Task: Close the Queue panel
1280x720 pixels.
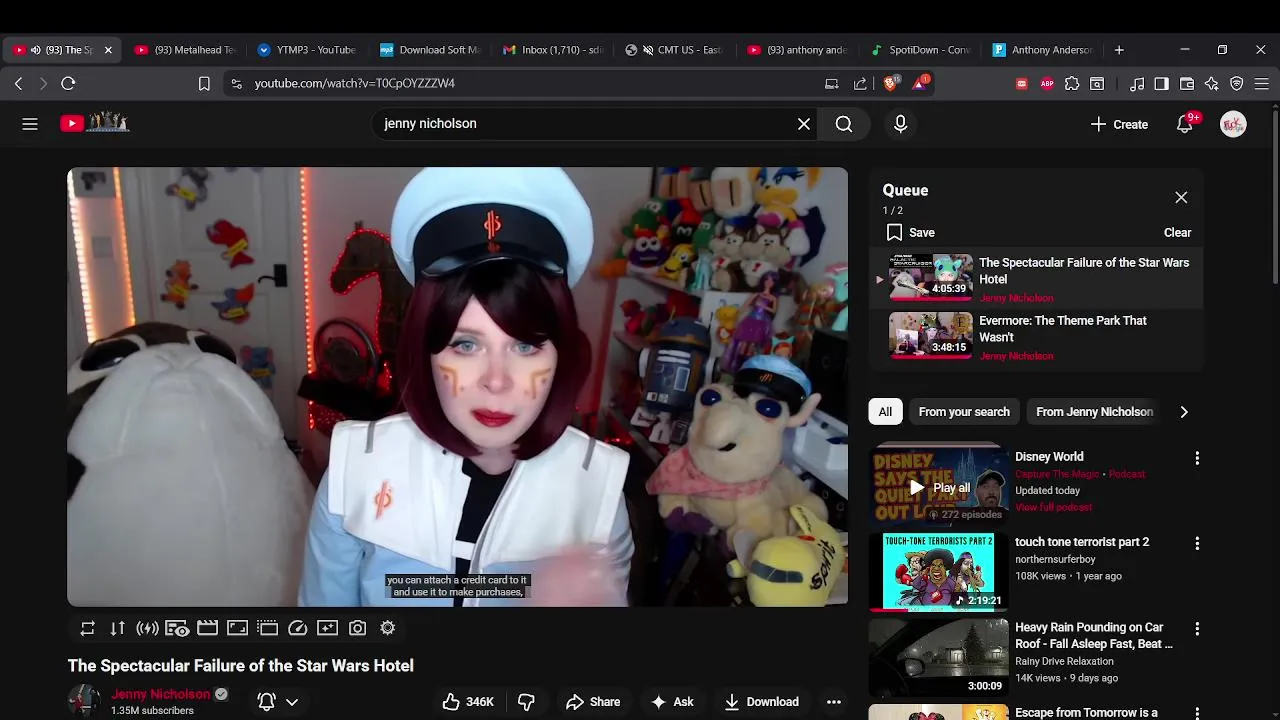Action: [x=1181, y=197]
